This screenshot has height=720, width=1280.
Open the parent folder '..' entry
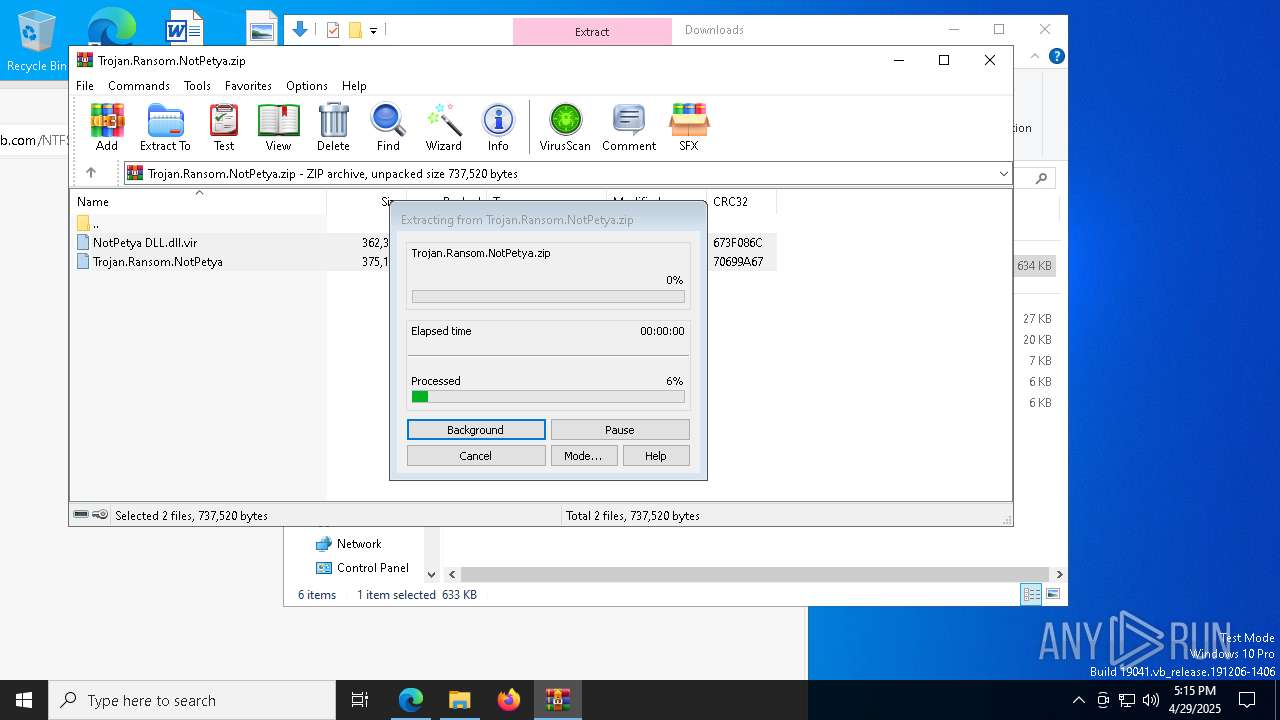(200, 223)
